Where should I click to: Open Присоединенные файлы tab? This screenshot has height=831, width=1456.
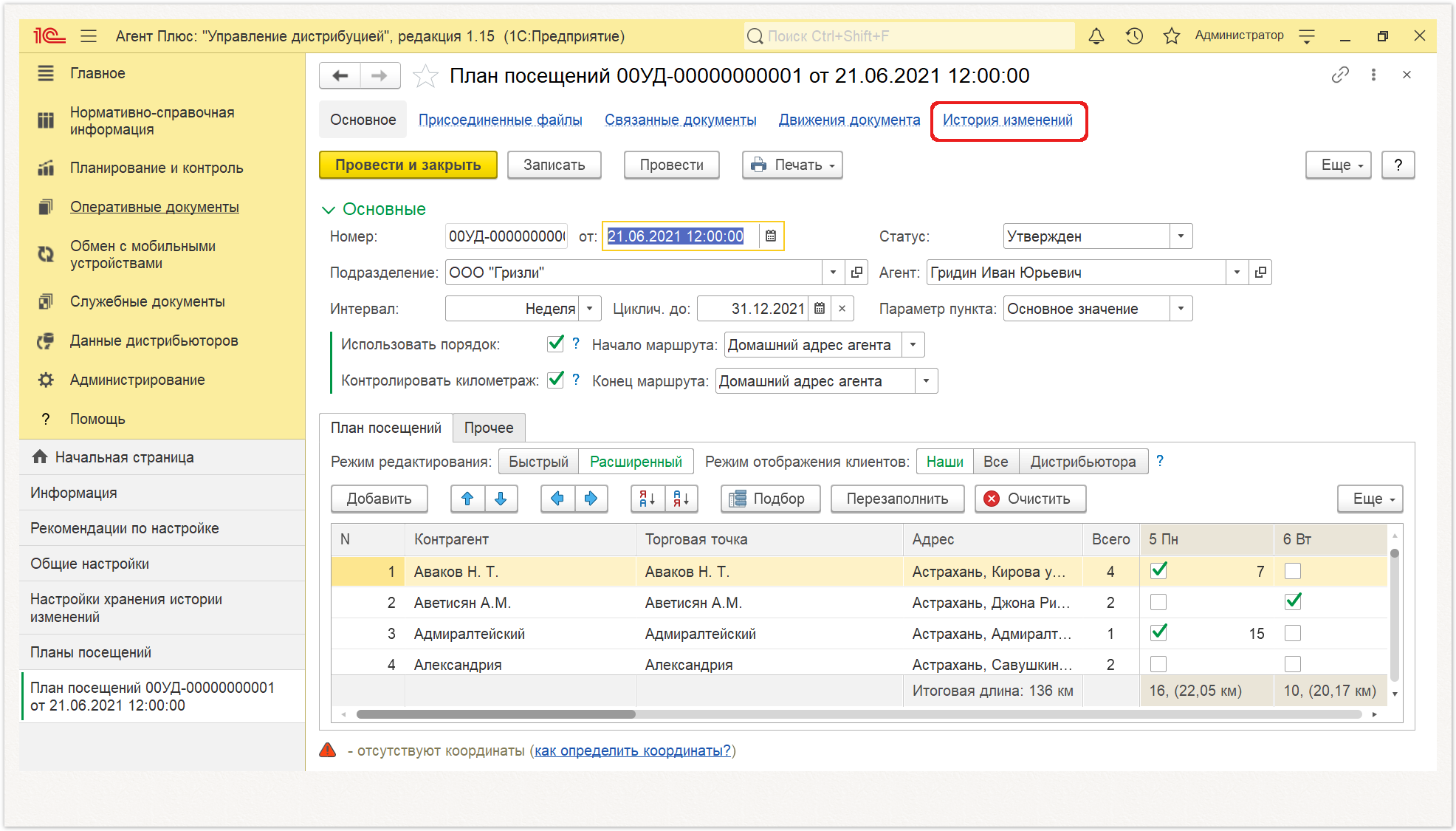coord(500,120)
